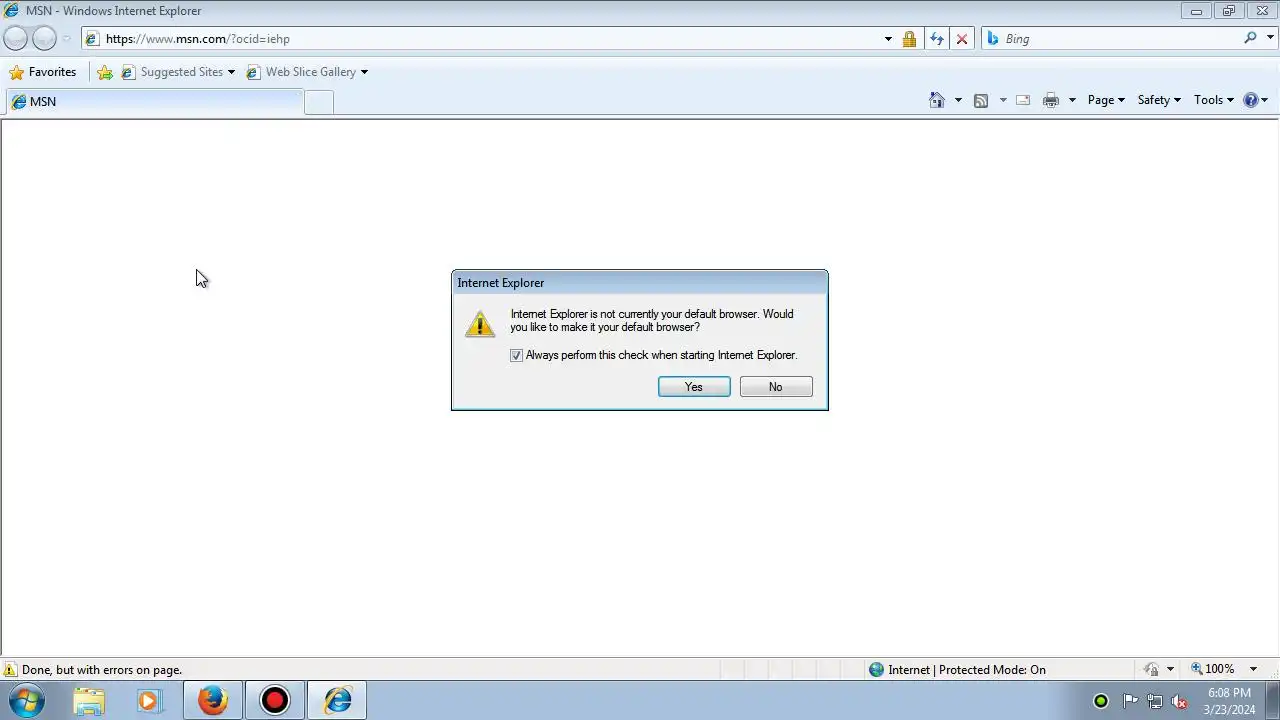Click the Print icon

(x=1051, y=100)
